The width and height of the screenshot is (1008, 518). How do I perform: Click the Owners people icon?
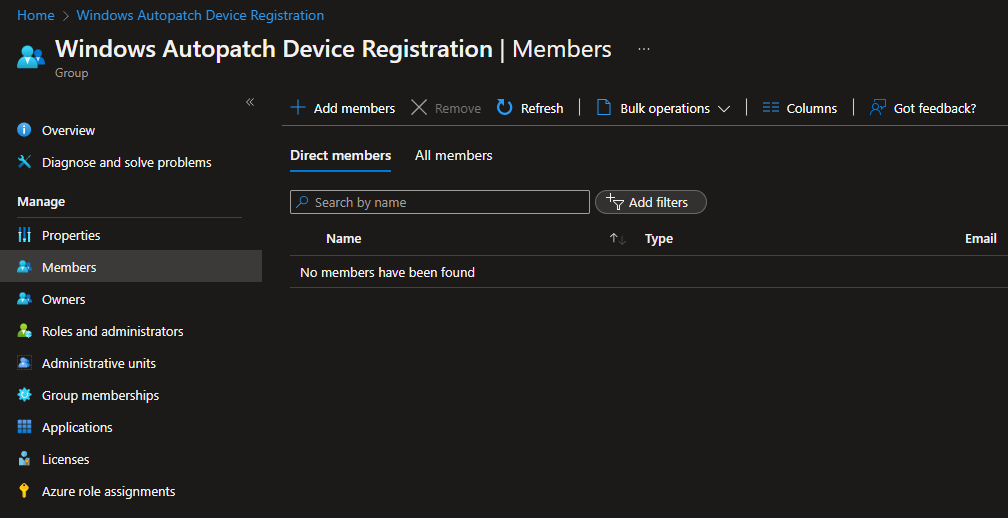[x=24, y=299]
